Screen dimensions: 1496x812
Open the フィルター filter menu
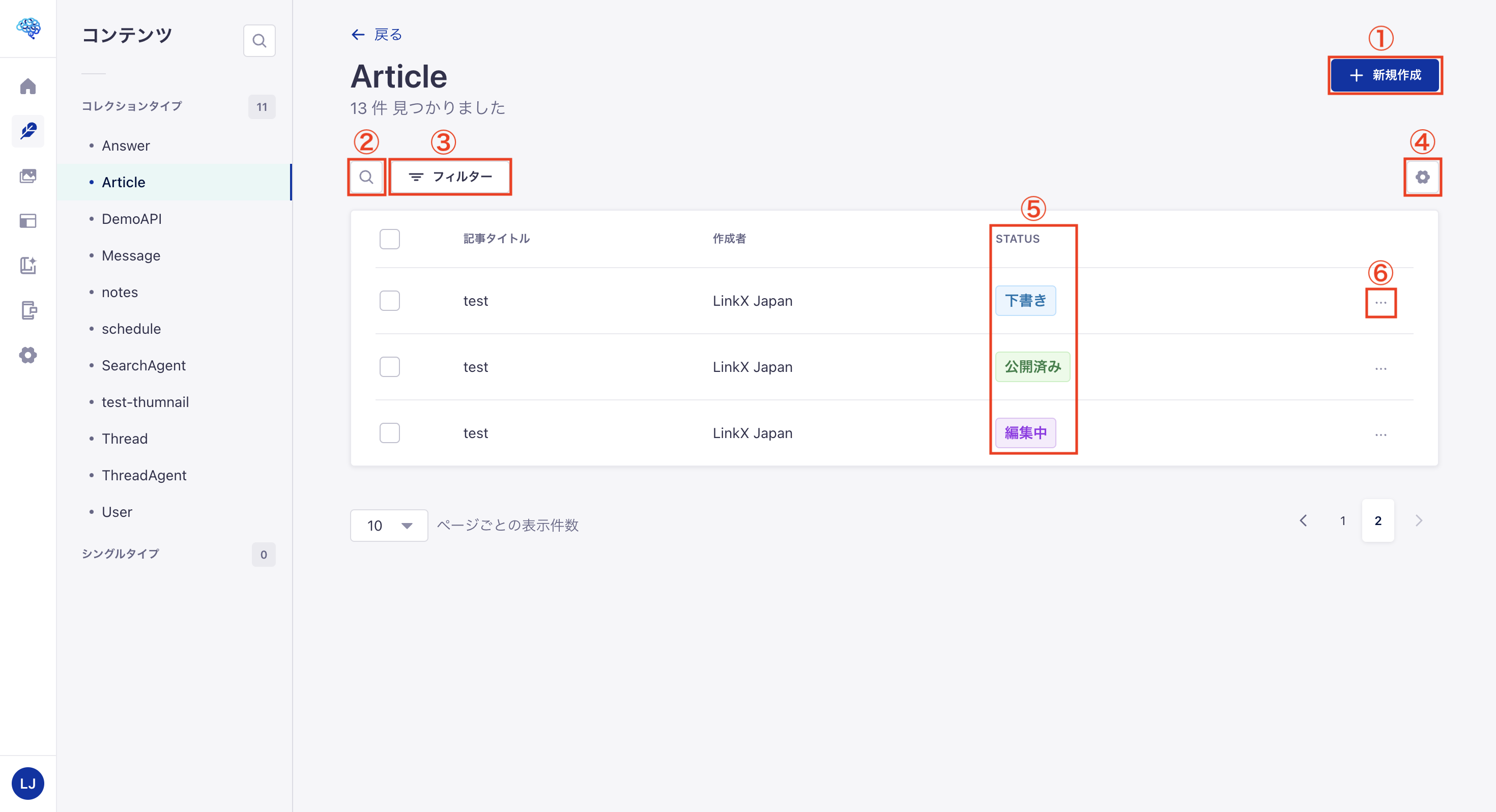(450, 177)
